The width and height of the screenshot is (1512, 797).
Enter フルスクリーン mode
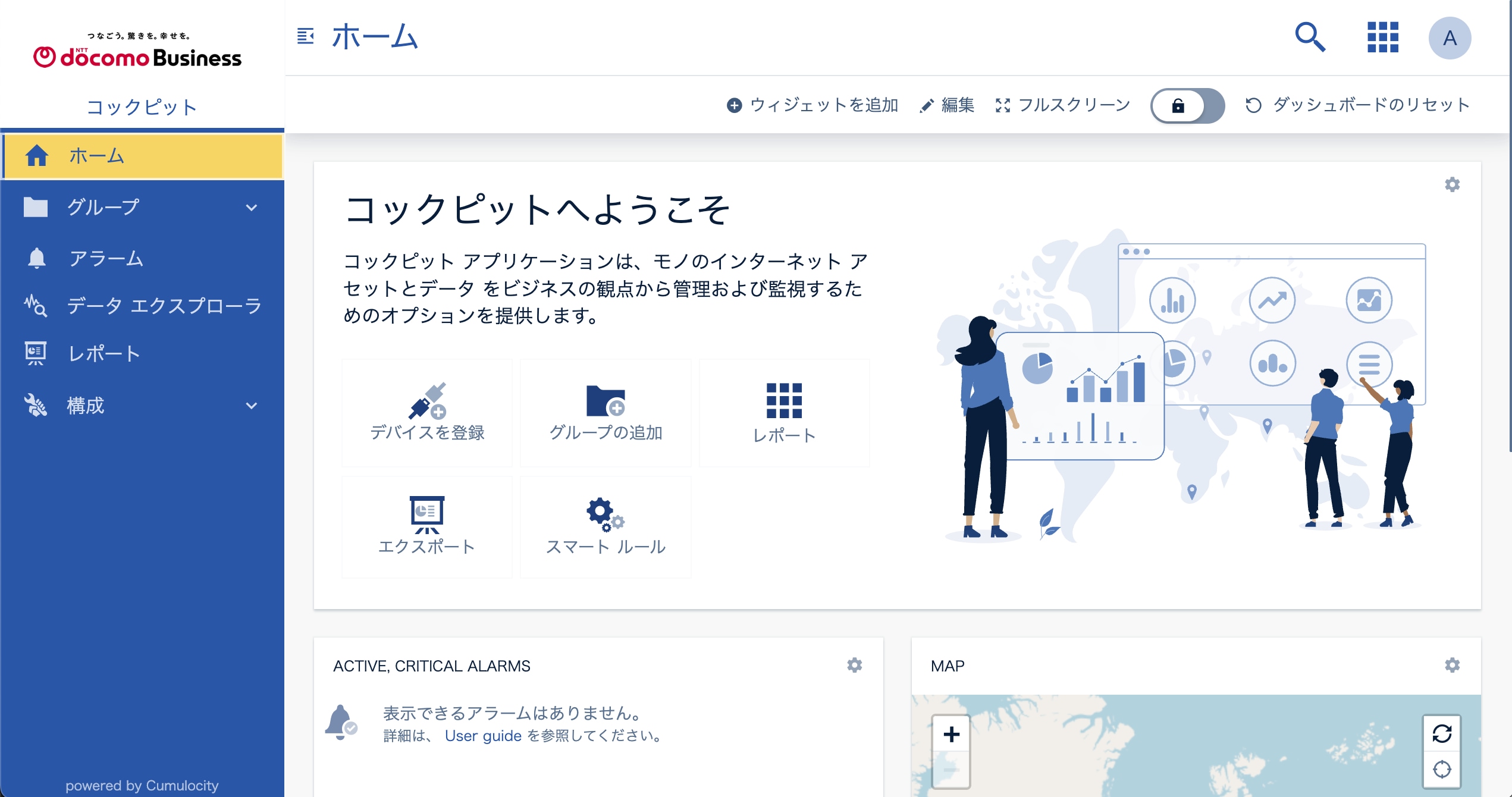point(1062,105)
